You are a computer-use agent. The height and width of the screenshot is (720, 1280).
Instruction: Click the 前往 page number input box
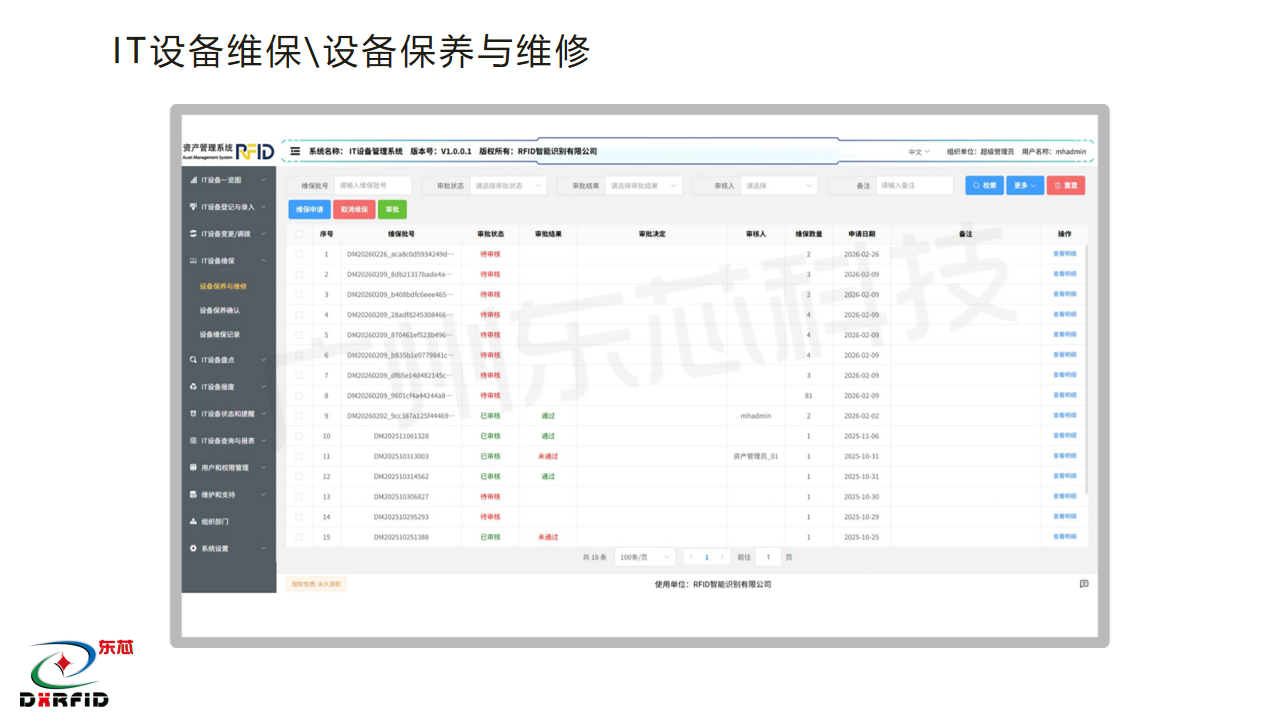pyautogui.click(x=768, y=557)
